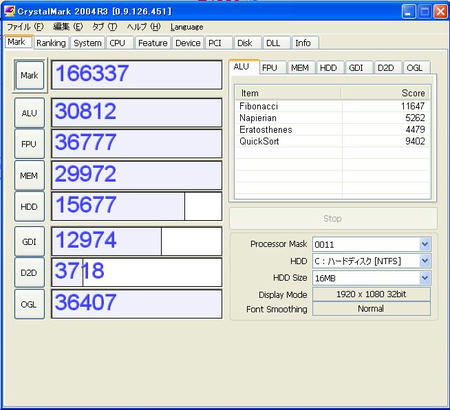
Task: Expand the HDD Size dropdown
Action: (x=424, y=278)
